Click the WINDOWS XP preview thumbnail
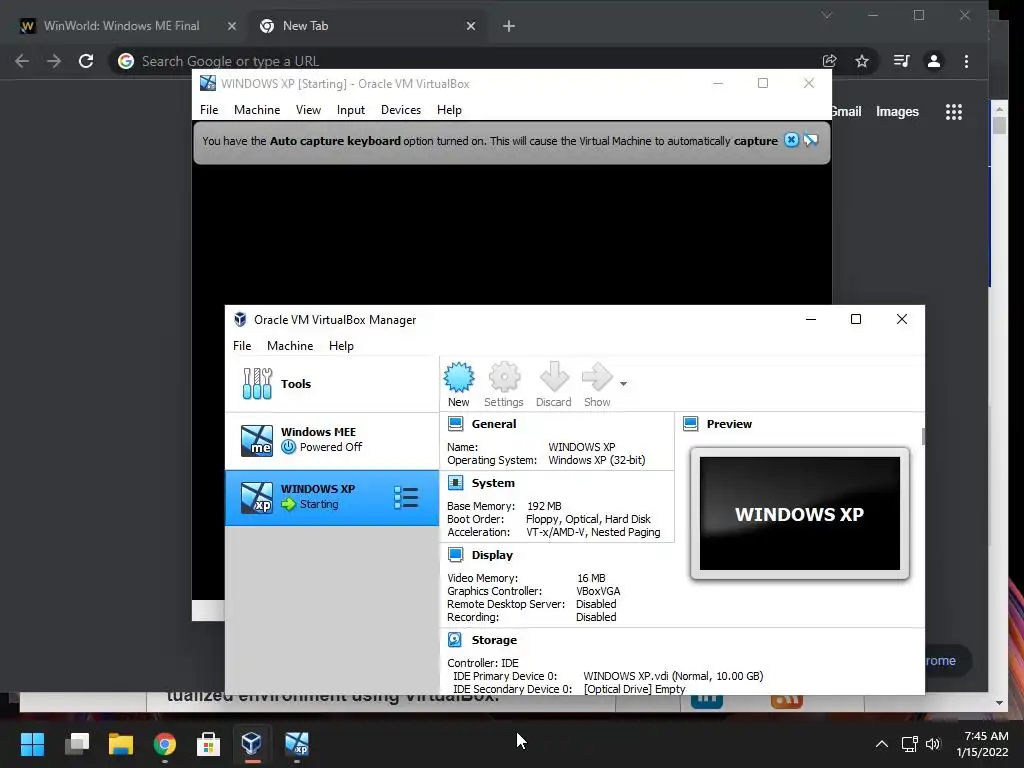Image resolution: width=1024 pixels, height=768 pixels. click(x=799, y=513)
